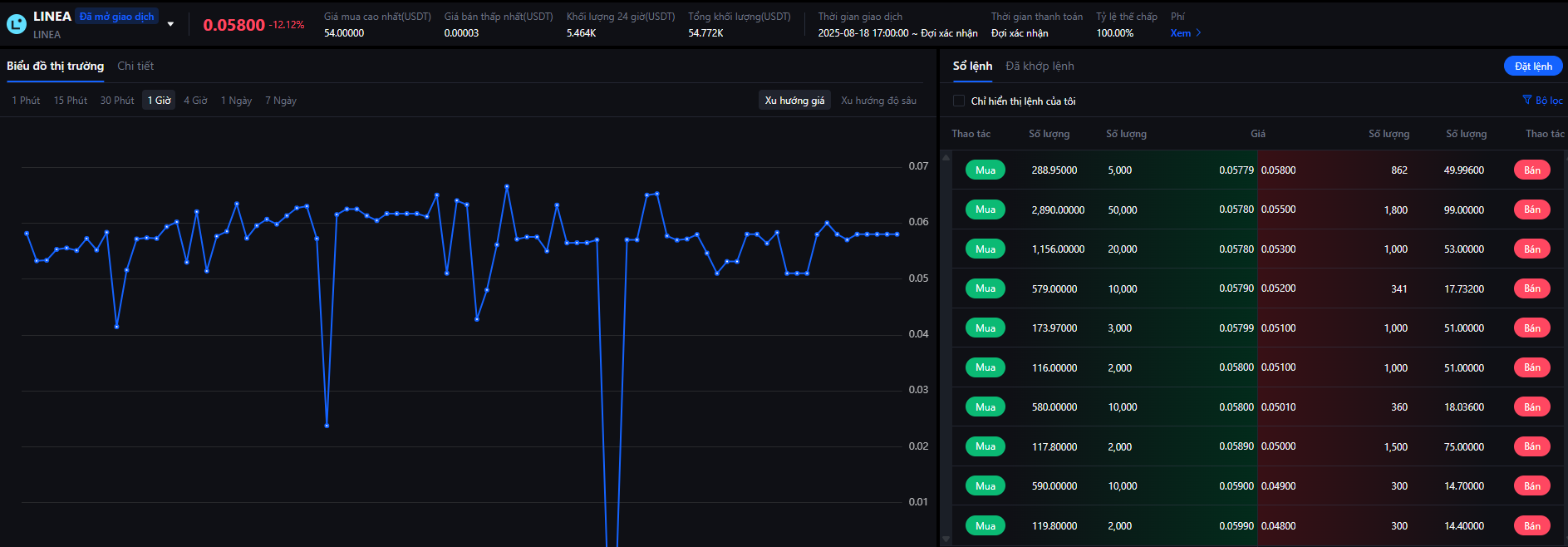Open the Xem fee details link
Image resolution: width=1568 pixels, height=547 pixels.
1185,33
